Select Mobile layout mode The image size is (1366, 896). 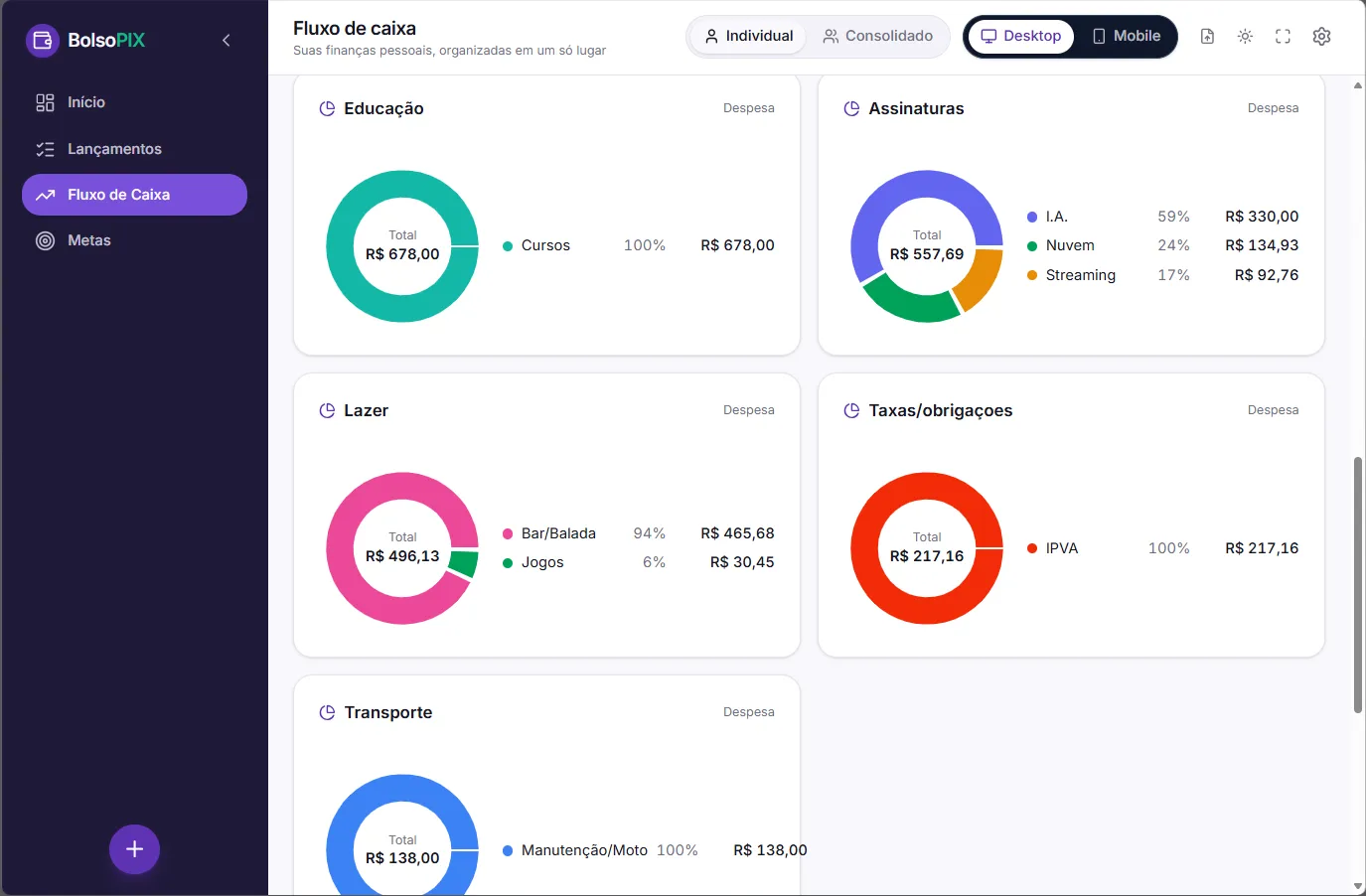tap(1126, 37)
